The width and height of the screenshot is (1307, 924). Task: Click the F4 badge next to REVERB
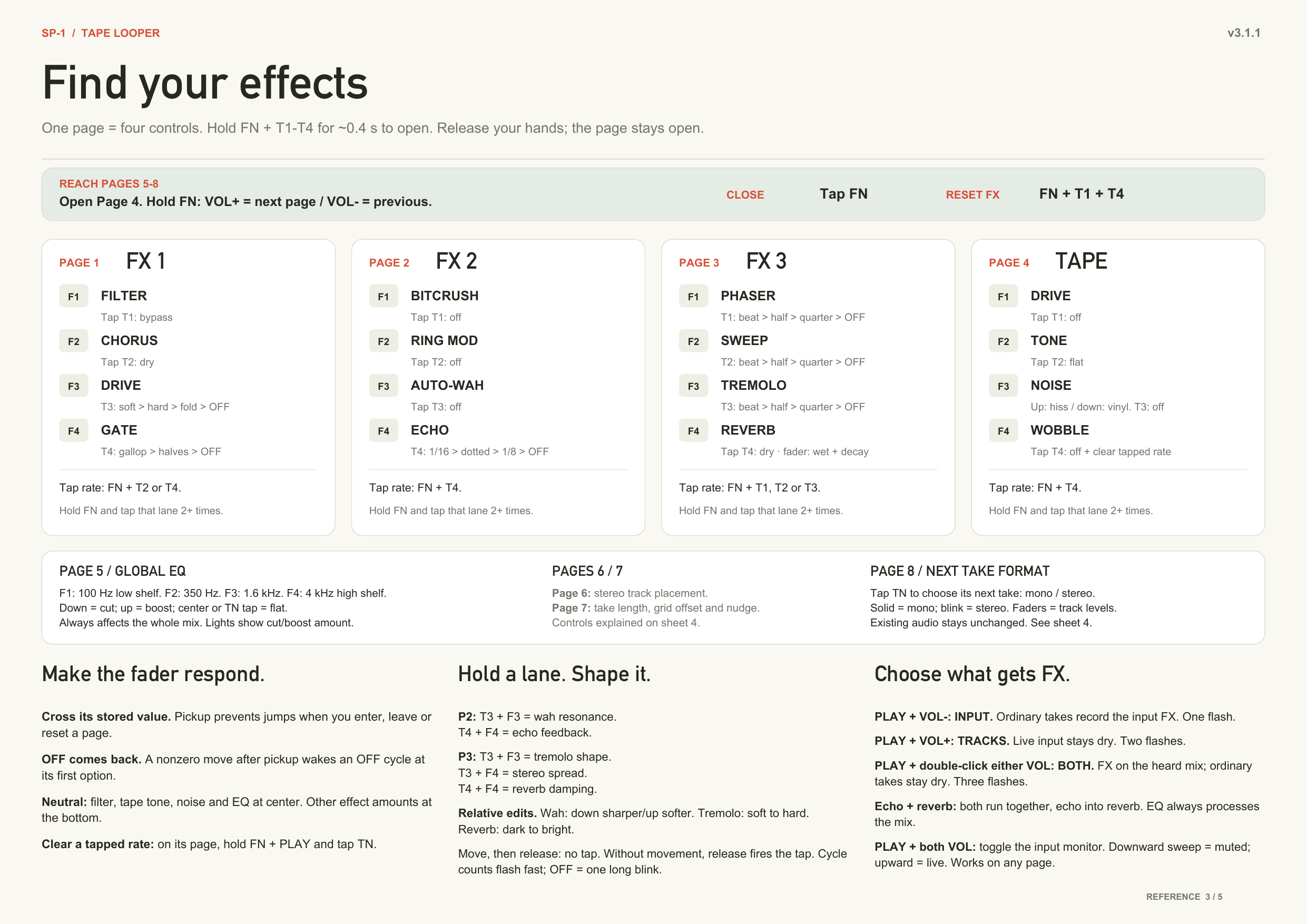[693, 430]
